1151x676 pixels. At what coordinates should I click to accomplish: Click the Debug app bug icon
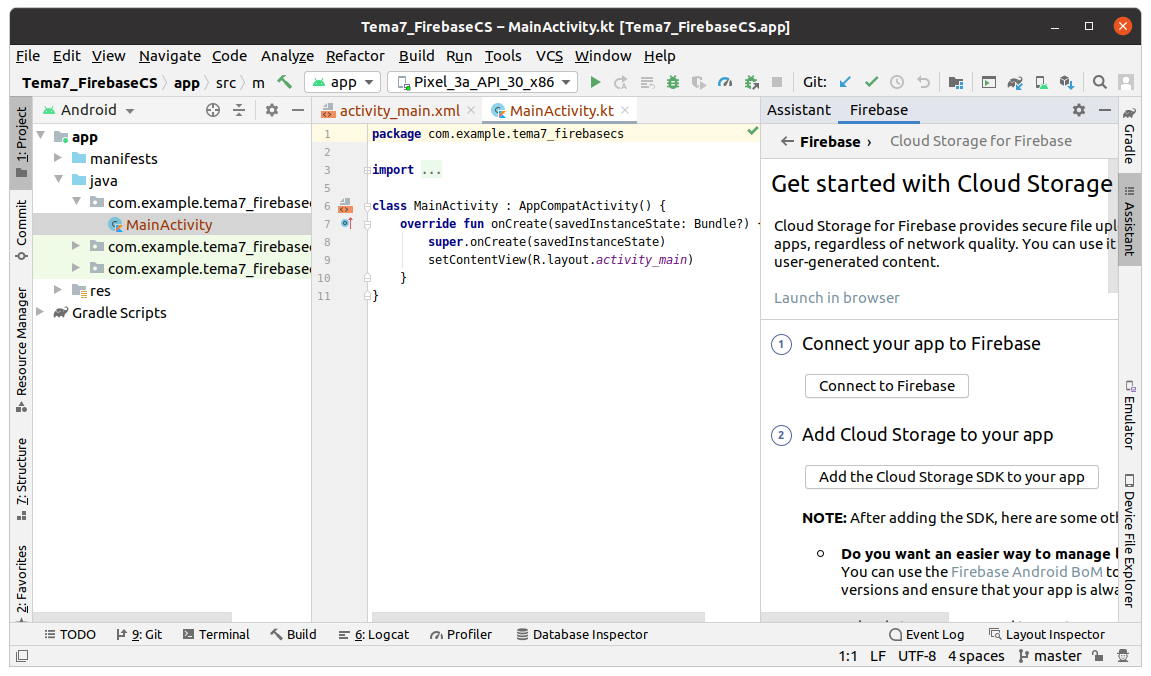pyautogui.click(x=673, y=83)
